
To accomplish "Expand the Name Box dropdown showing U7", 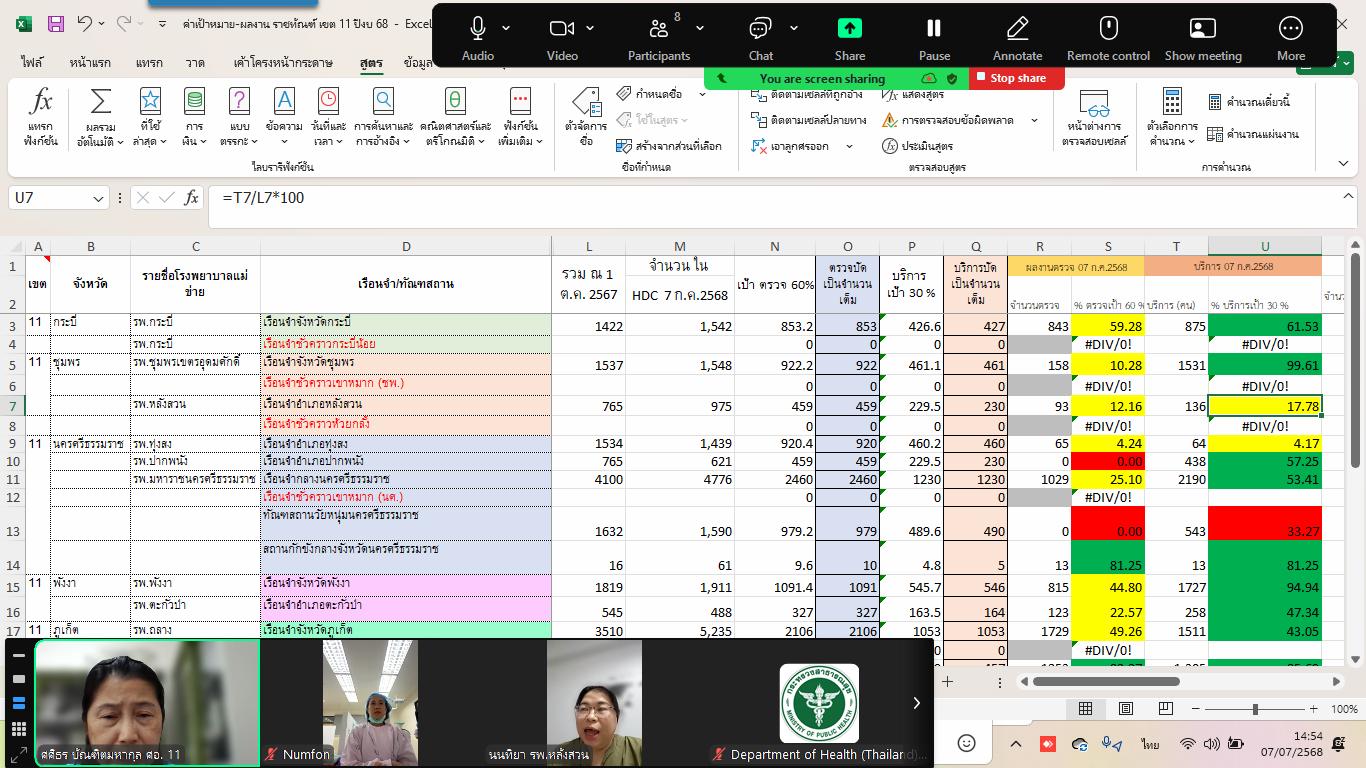I will click(x=98, y=199).
